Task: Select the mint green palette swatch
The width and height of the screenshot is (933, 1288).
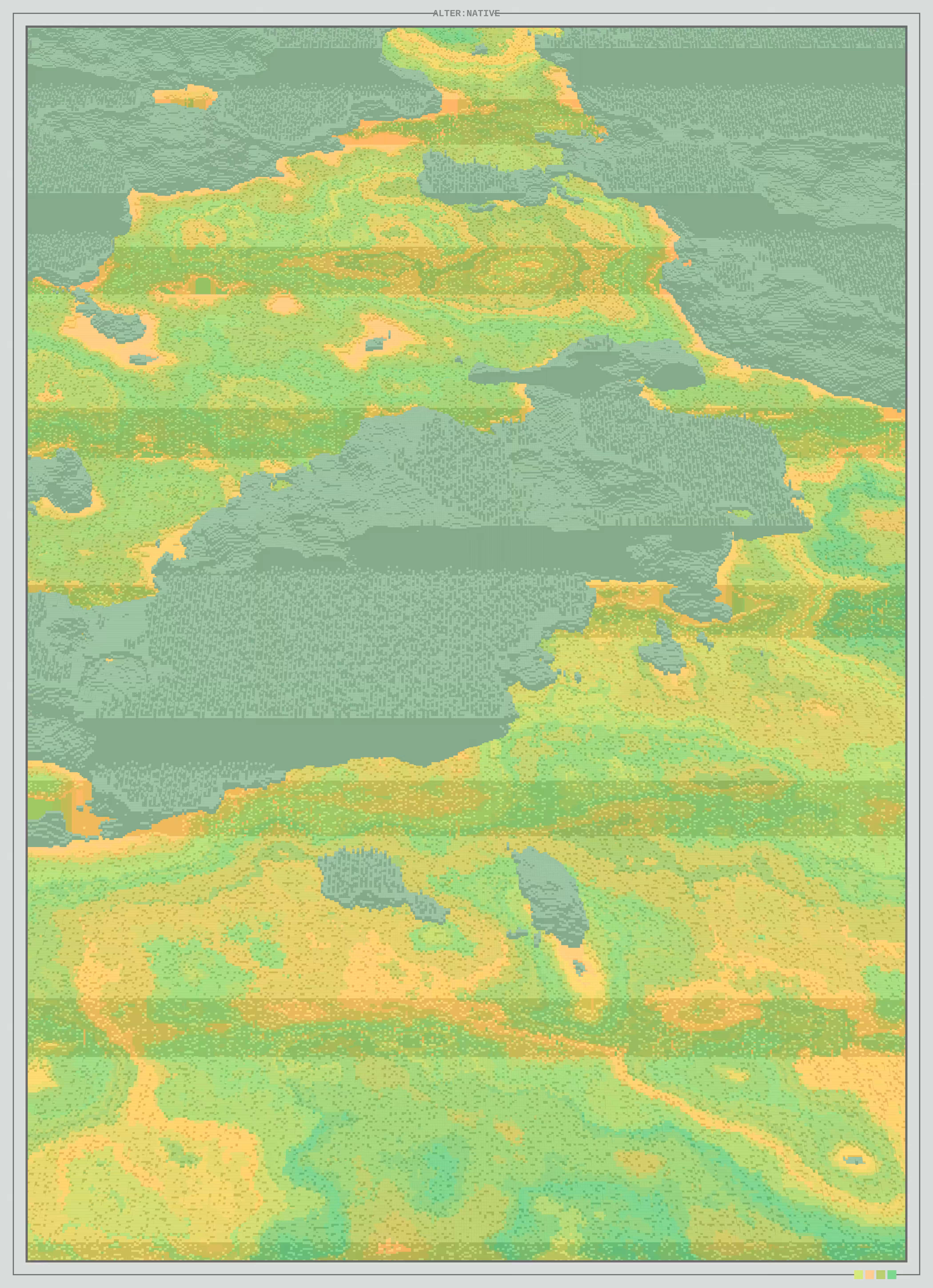Action: tap(892, 1274)
